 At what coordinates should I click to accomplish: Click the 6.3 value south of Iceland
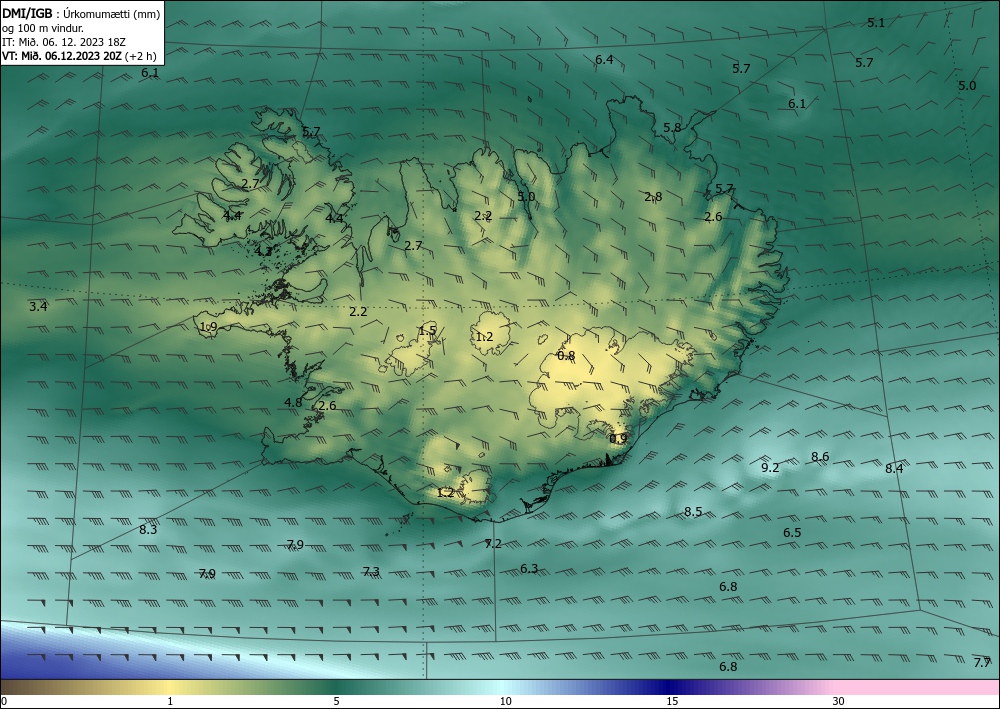tap(529, 569)
